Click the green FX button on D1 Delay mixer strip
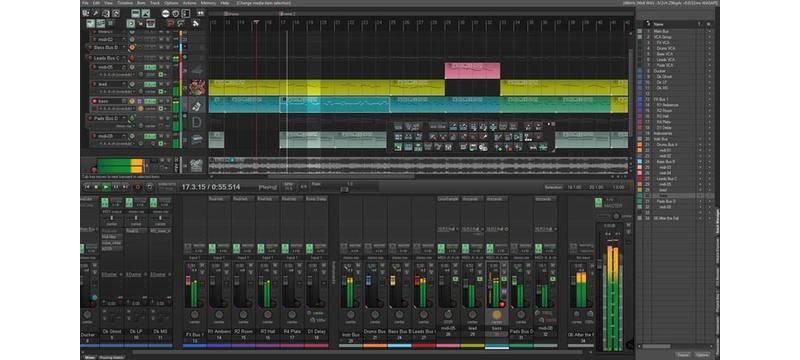The height and width of the screenshot is (360, 800). 309,248
